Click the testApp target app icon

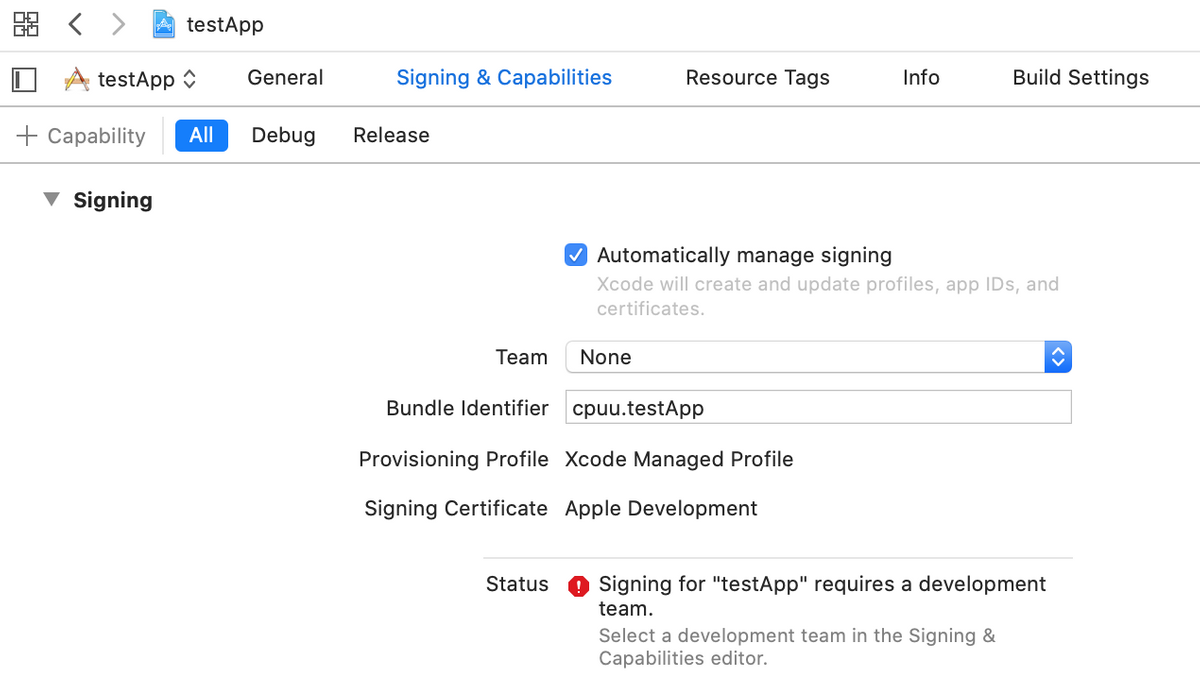pyautogui.click(x=77, y=79)
